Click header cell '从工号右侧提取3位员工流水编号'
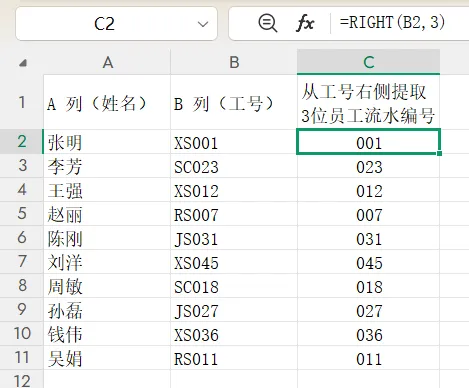Screen dimensions: 469x388 click(368, 102)
